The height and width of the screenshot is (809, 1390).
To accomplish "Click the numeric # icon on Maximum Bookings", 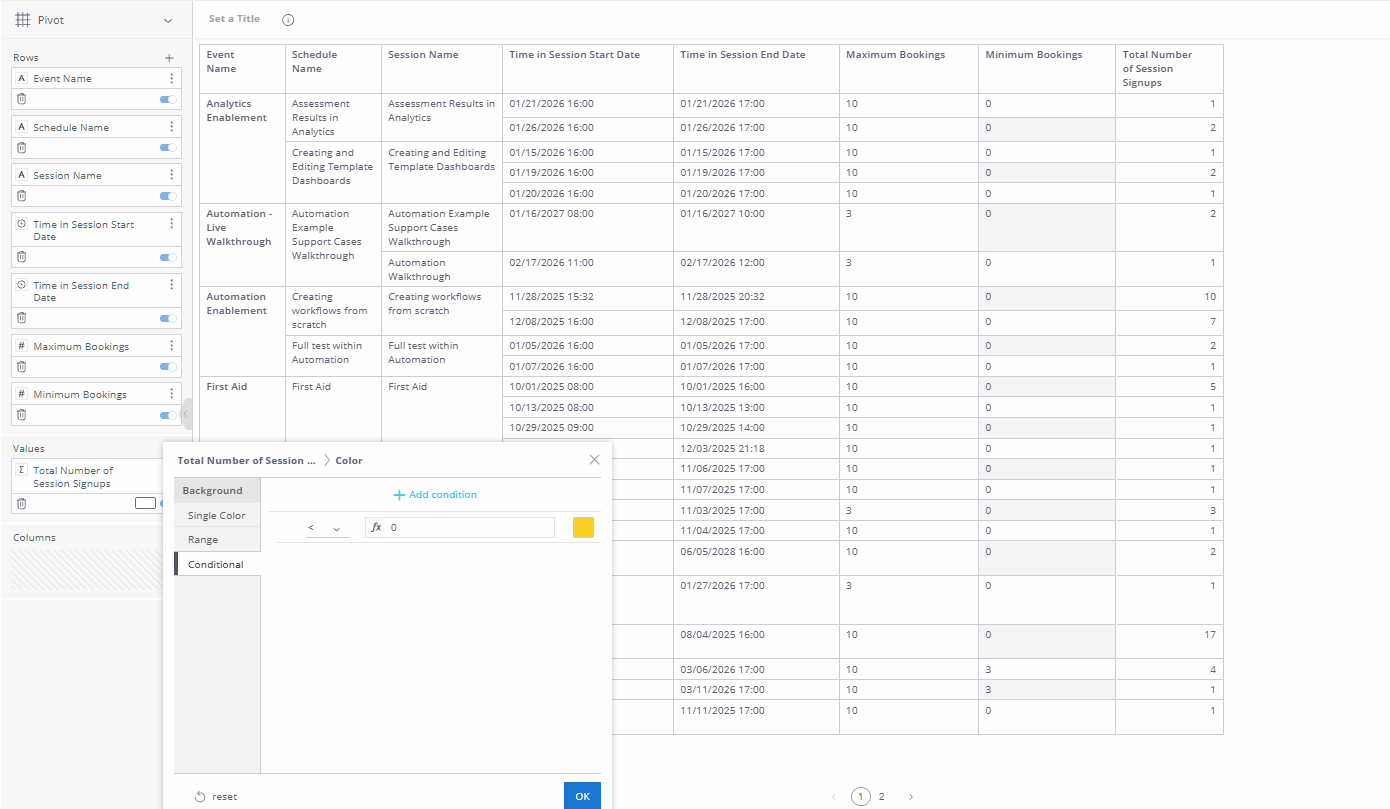I will [21, 345].
